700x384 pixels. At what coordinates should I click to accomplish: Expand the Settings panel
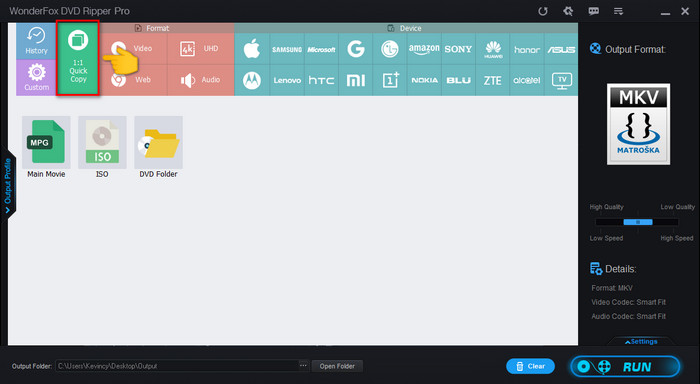[641, 342]
